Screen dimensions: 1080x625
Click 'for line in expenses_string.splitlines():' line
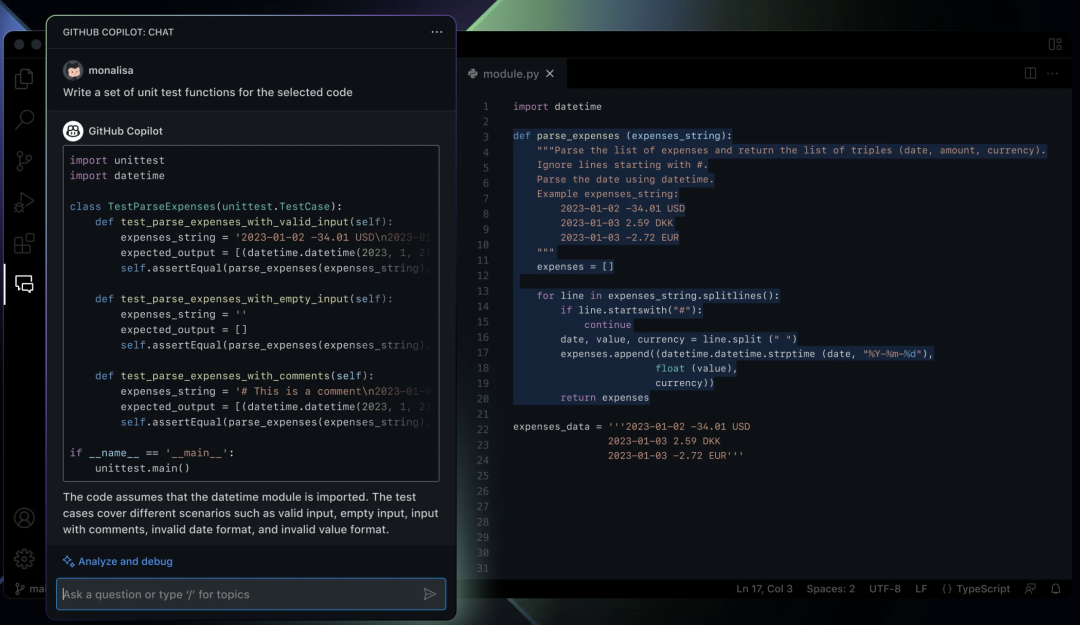pyautogui.click(x=658, y=296)
